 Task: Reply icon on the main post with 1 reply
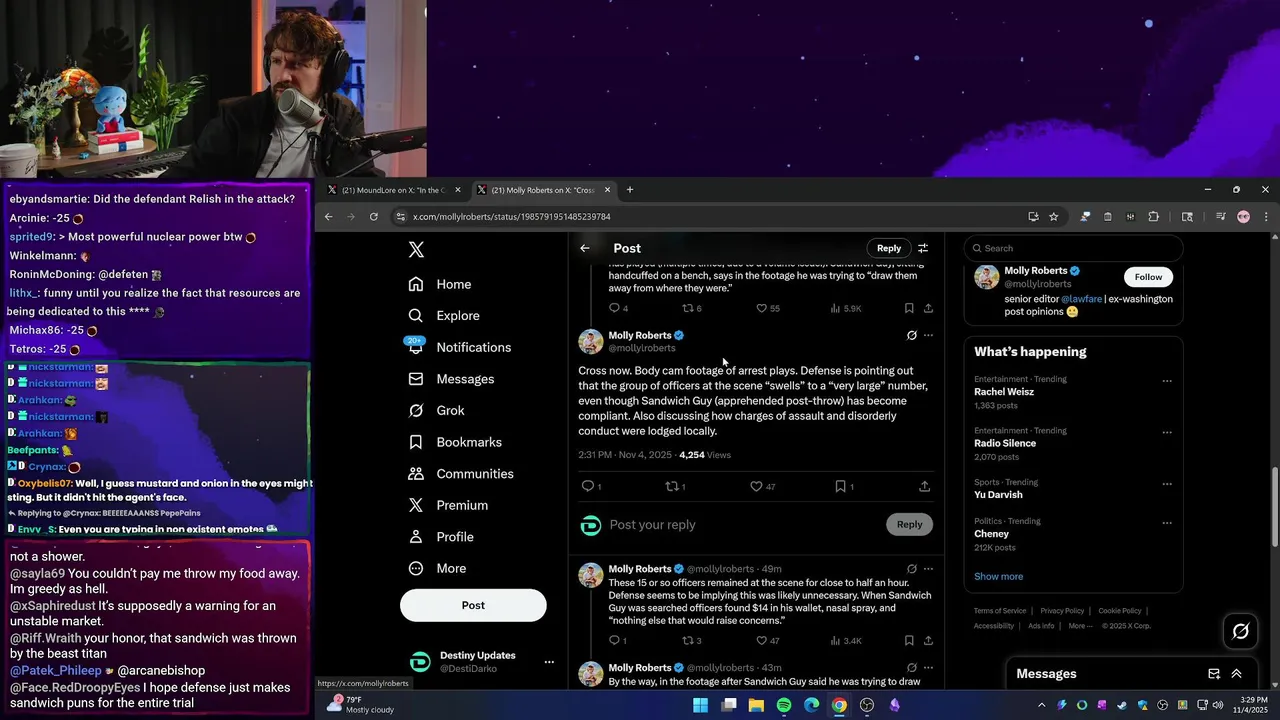588,486
